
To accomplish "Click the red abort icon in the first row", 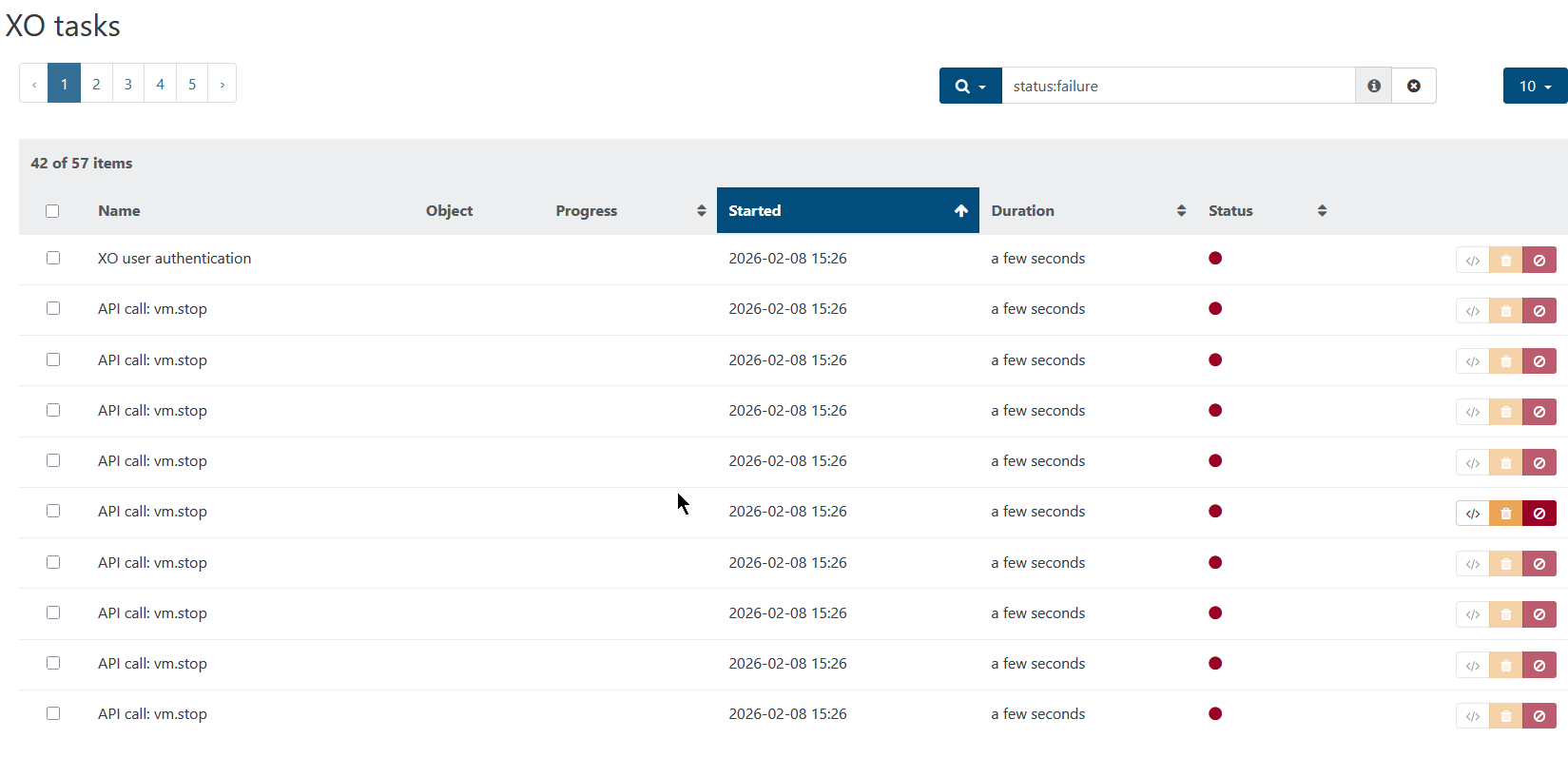I will [x=1539, y=260].
